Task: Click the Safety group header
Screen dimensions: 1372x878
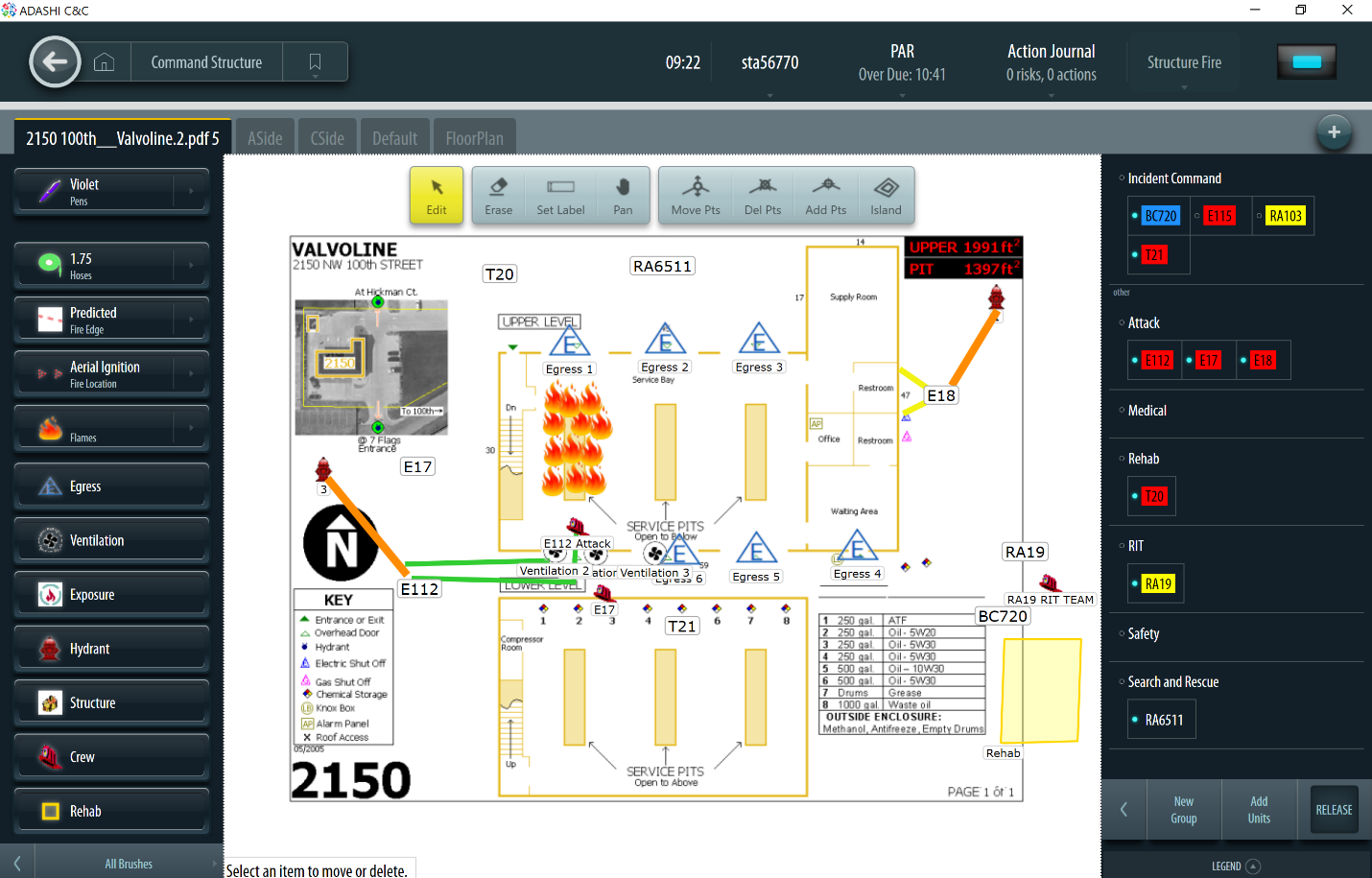Action: pos(1143,633)
